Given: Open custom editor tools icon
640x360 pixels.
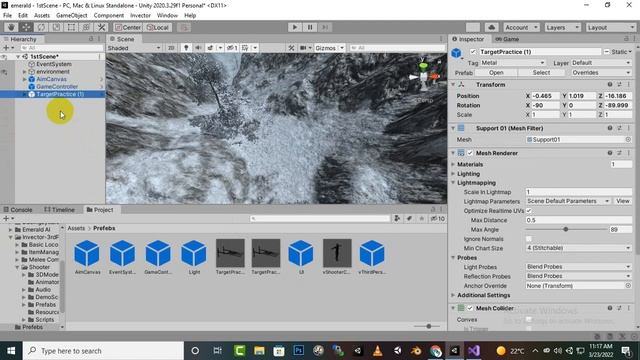Looking at the screenshot, I should tap(102, 27).
